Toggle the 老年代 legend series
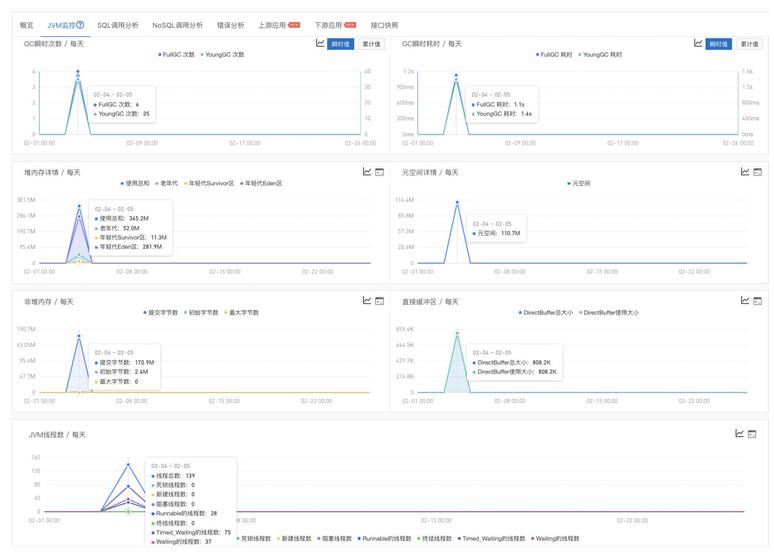 click(x=166, y=183)
